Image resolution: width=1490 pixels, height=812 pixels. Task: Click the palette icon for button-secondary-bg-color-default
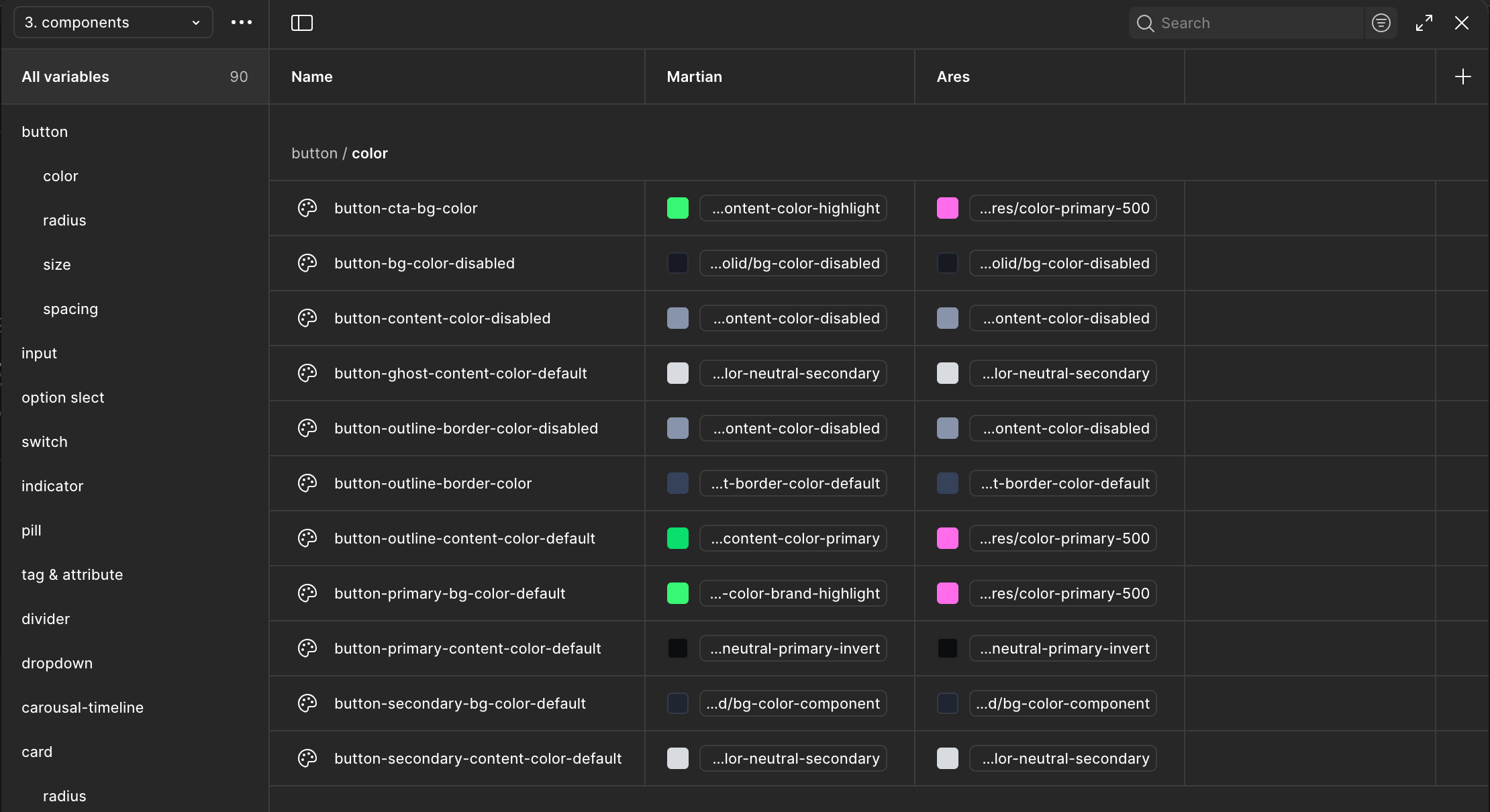pyautogui.click(x=307, y=703)
